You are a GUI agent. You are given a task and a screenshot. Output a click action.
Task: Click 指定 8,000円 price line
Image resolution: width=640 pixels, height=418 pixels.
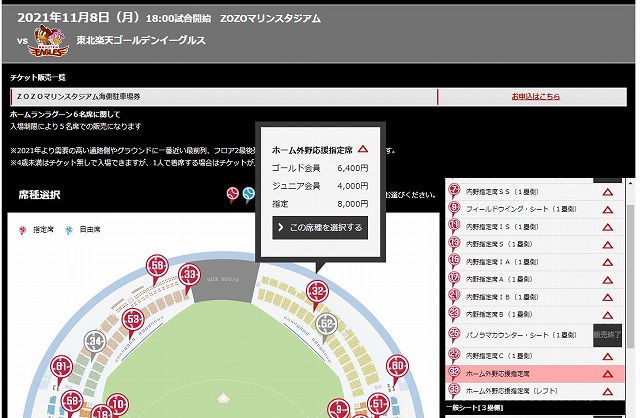pos(320,204)
